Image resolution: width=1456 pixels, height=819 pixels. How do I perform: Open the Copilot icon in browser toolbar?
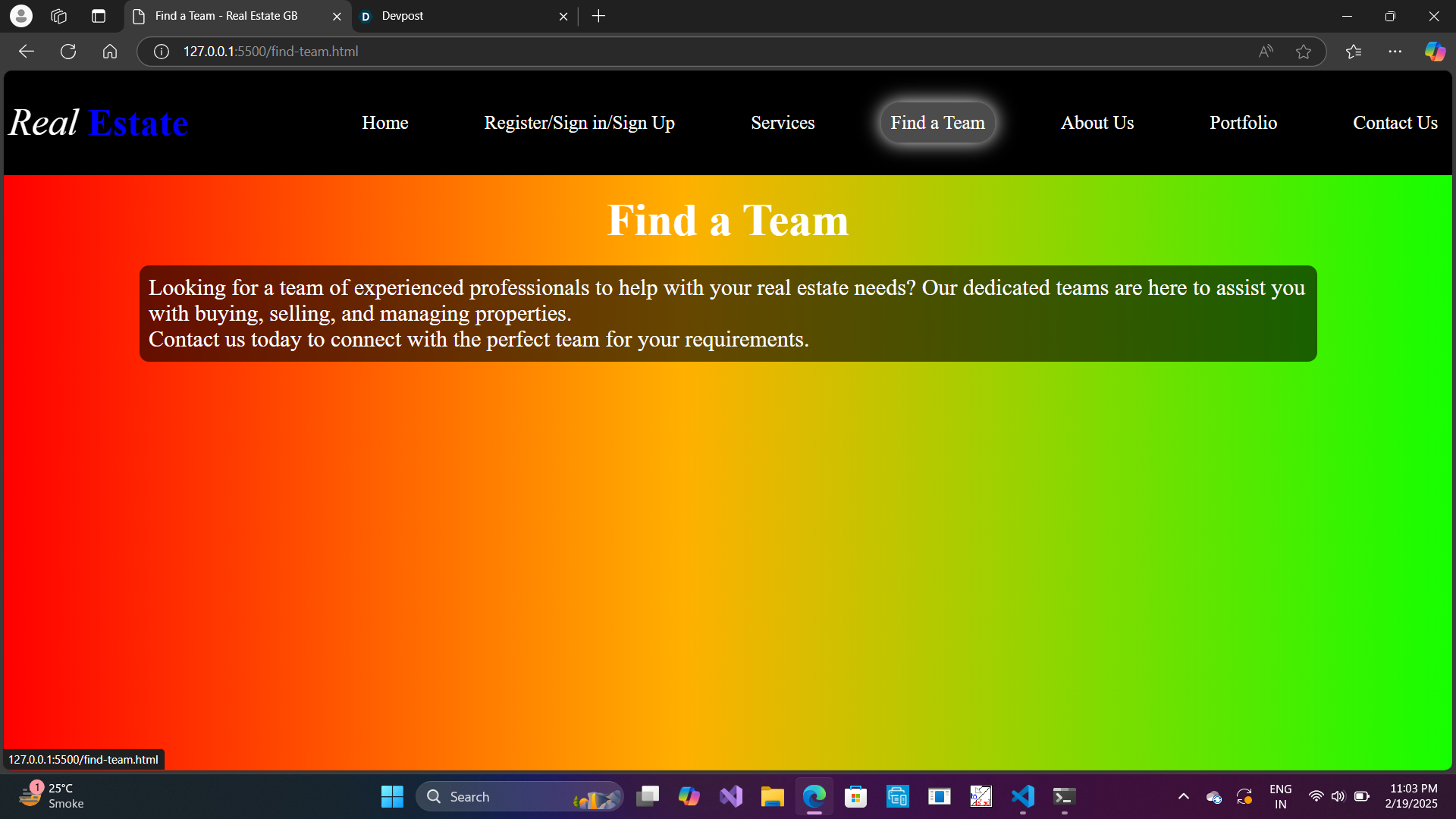point(1435,52)
